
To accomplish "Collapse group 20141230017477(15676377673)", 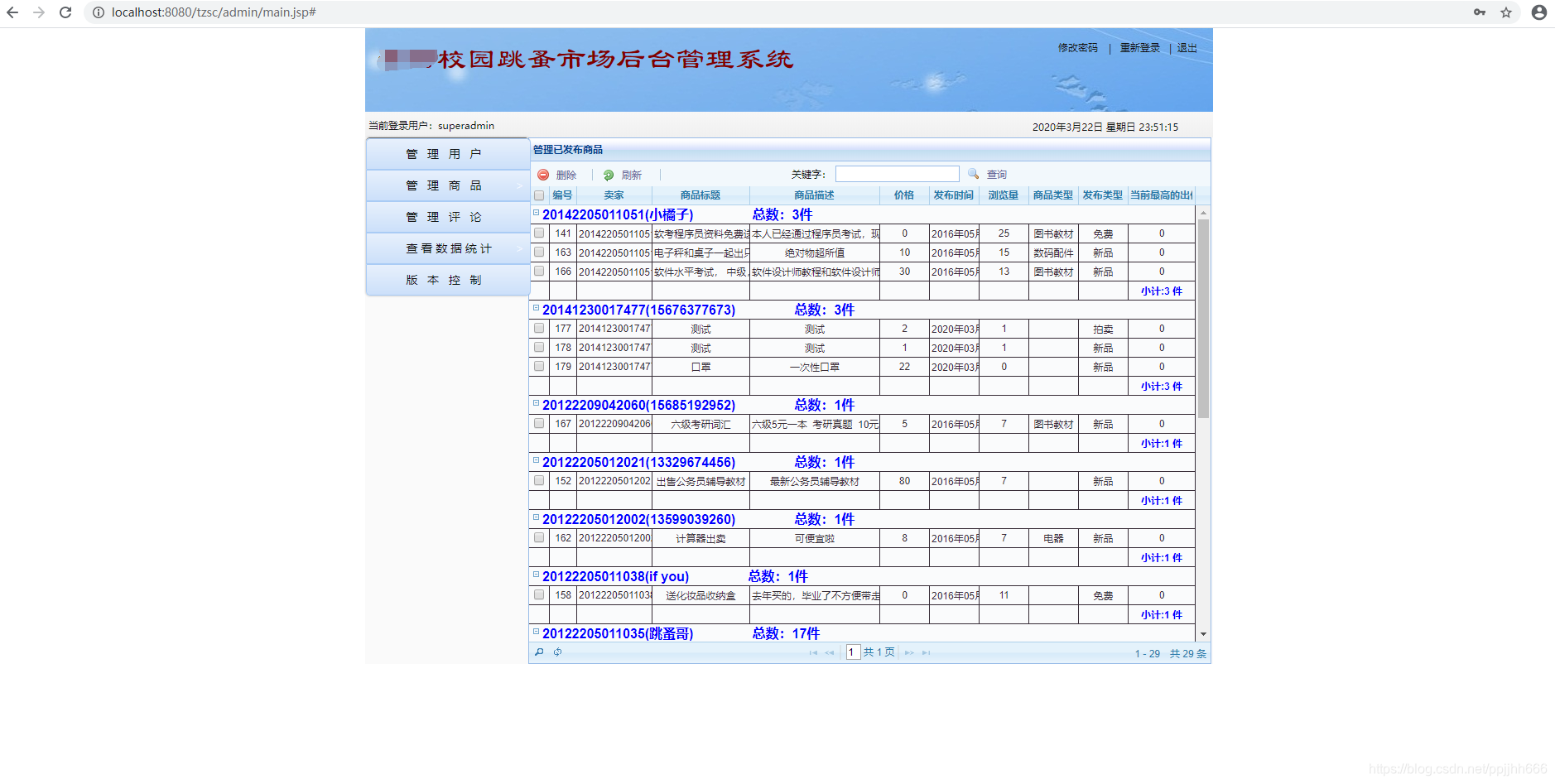I will click(536, 308).
